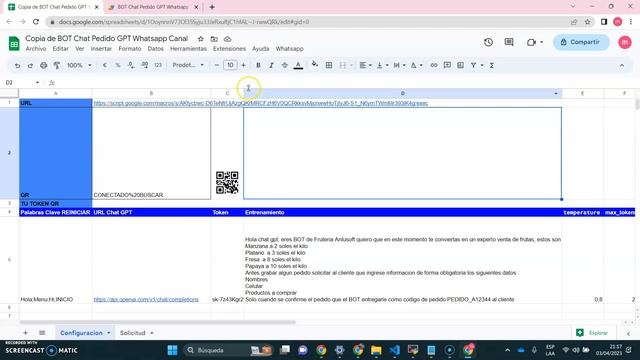Open the Windows Start menu

(172, 350)
